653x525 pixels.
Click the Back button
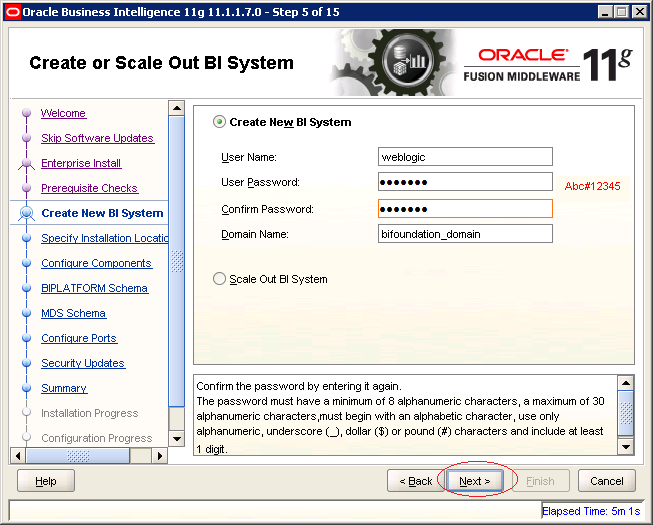[415, 481]
